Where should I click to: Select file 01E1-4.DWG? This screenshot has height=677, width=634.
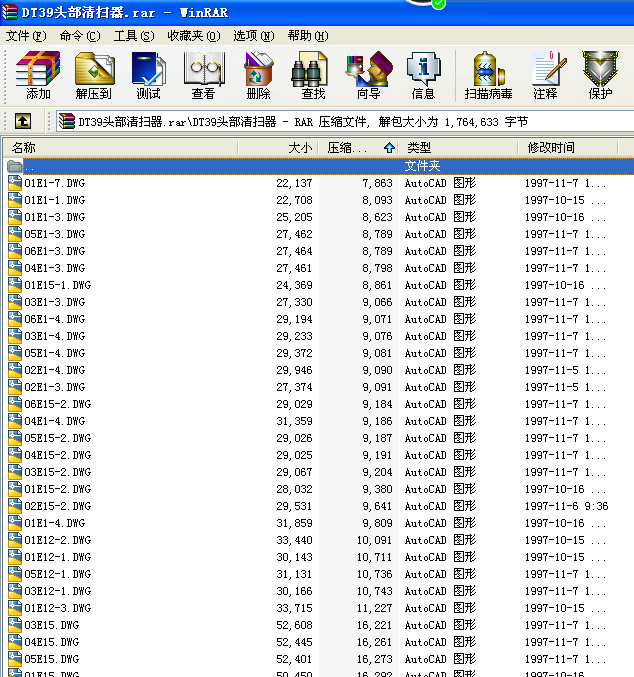[54, 523]
